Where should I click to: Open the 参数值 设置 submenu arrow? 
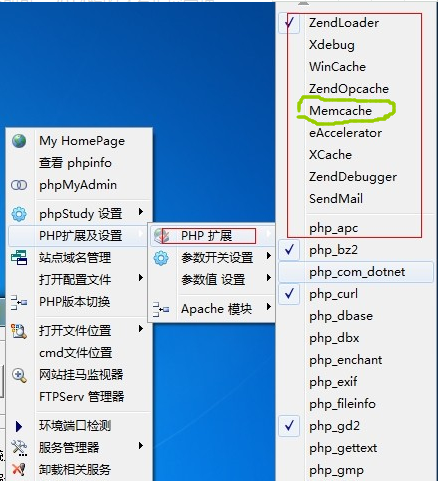[269, 278]
